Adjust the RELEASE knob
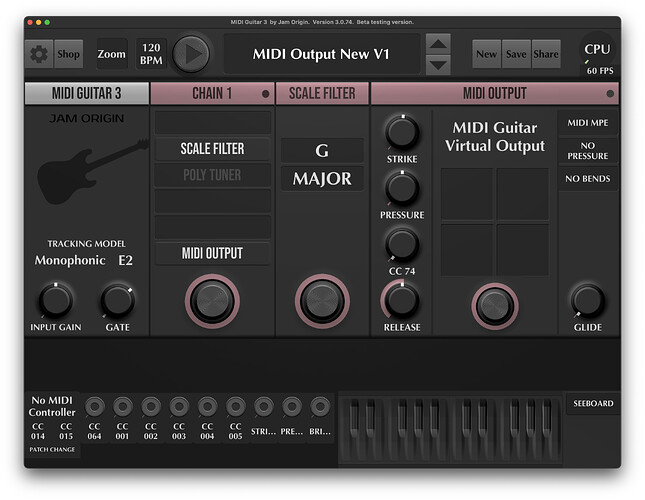This screenshot has width=645, height=500. (402, 301)
